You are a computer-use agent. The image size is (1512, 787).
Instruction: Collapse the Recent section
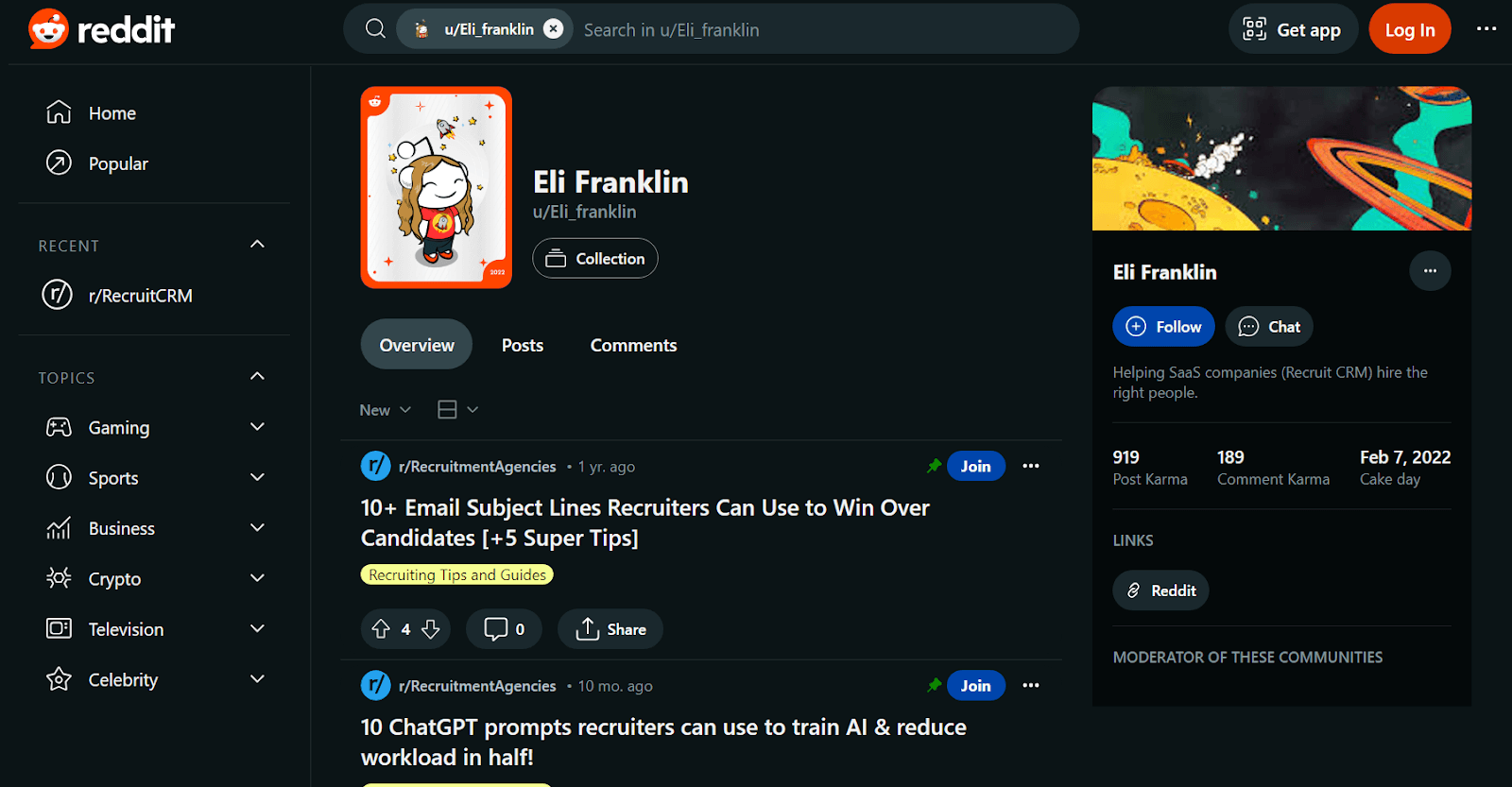point(257,245)
